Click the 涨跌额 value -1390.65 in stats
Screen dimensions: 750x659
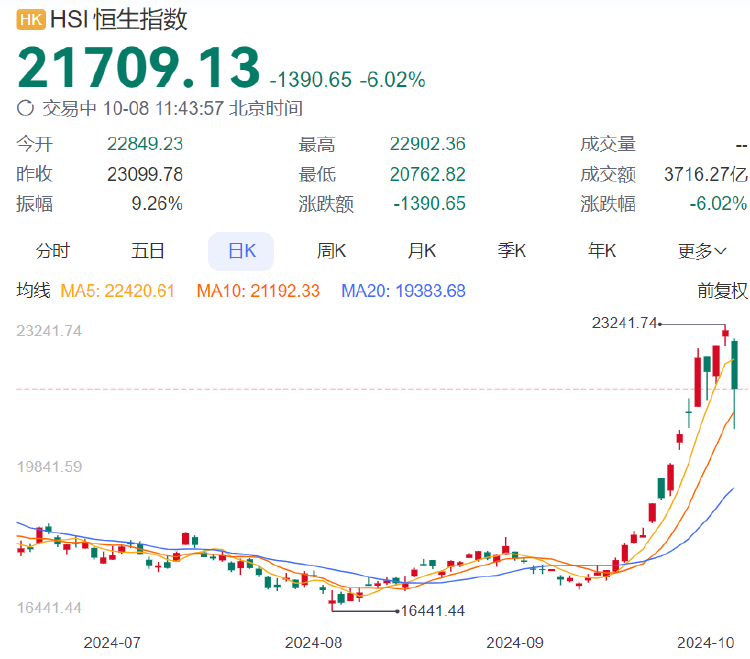point(430,204)
